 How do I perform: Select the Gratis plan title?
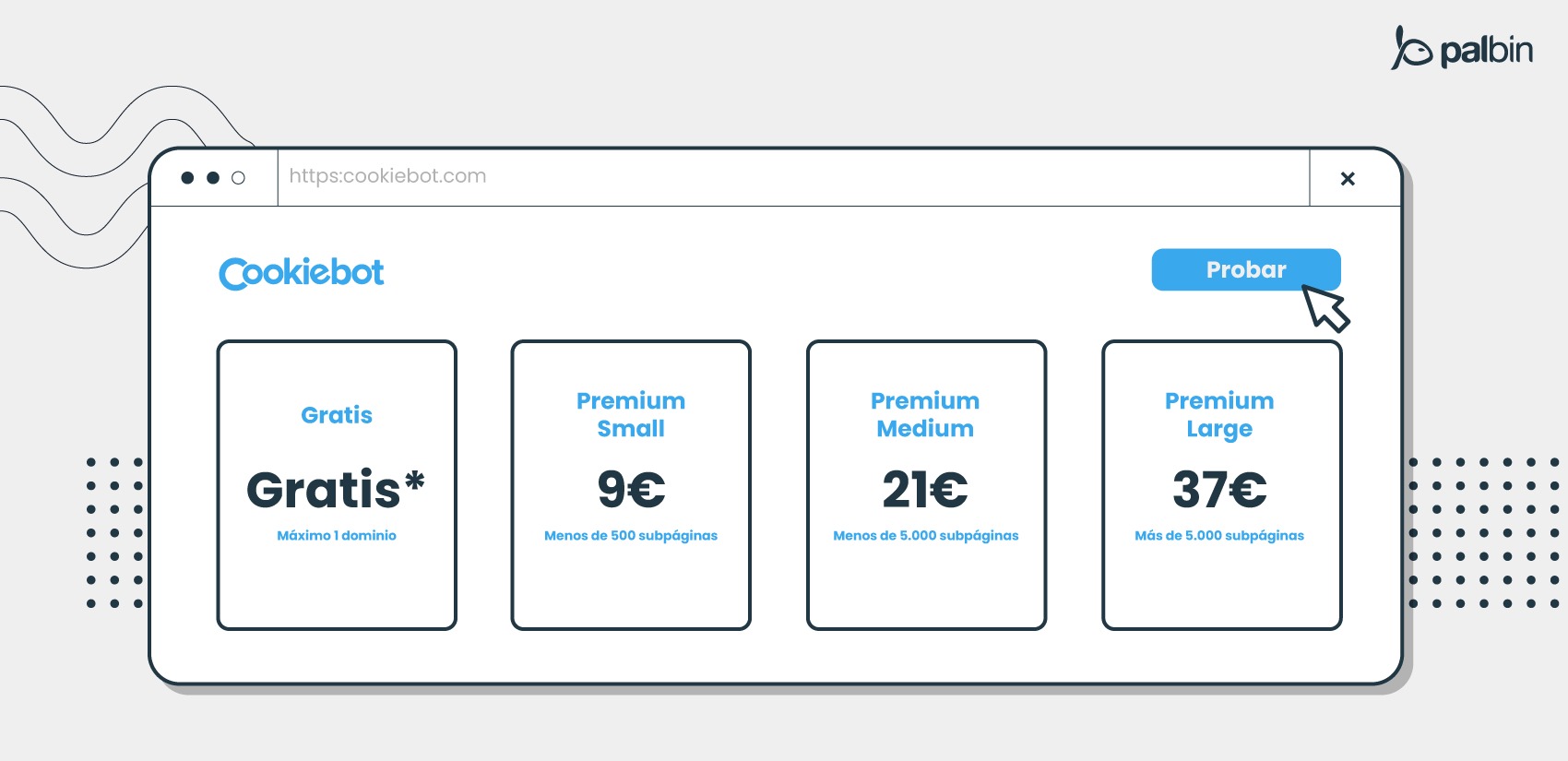[x=337, y=415]
